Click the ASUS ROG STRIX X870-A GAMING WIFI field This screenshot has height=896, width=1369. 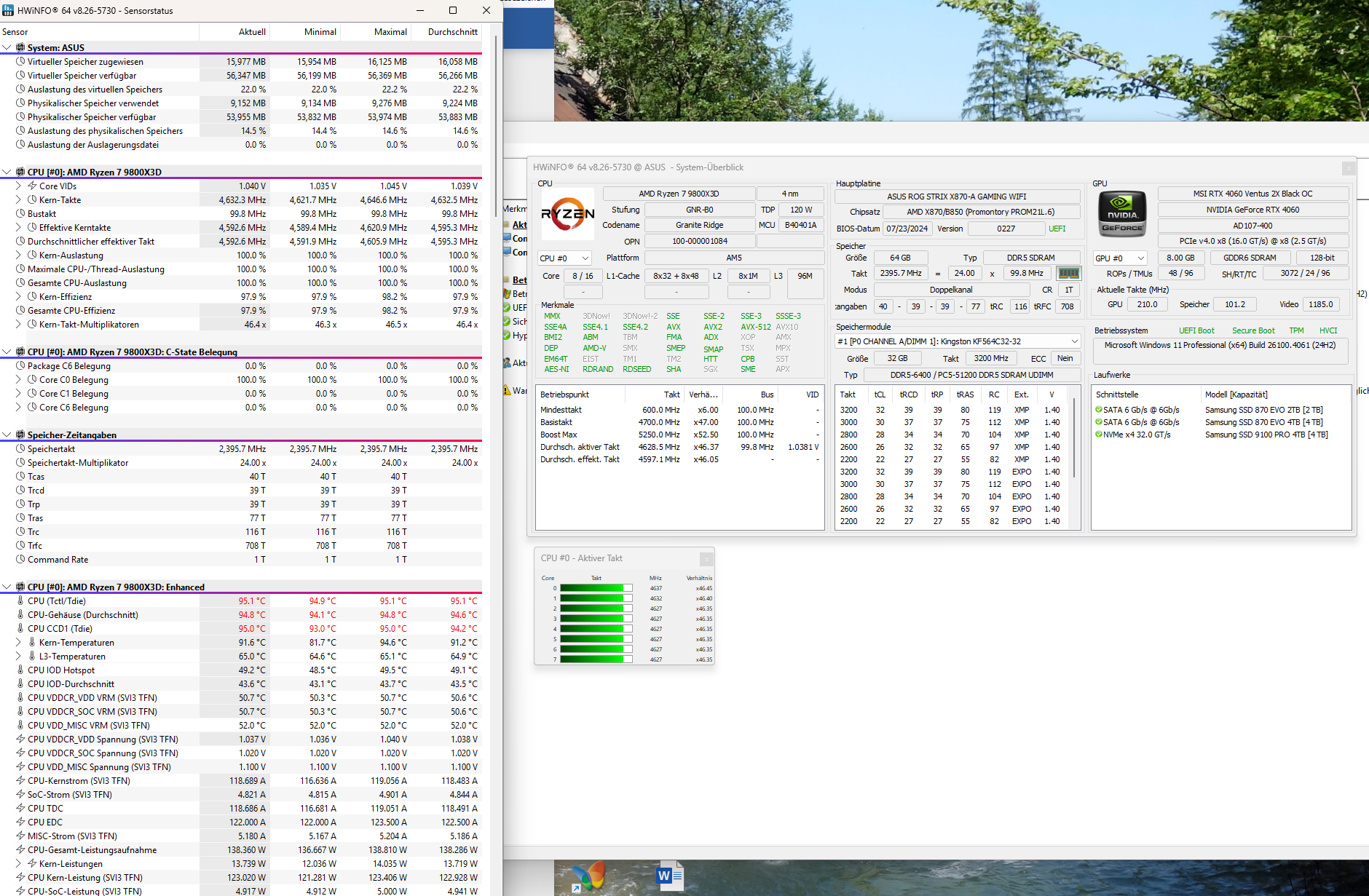[957, 197]
